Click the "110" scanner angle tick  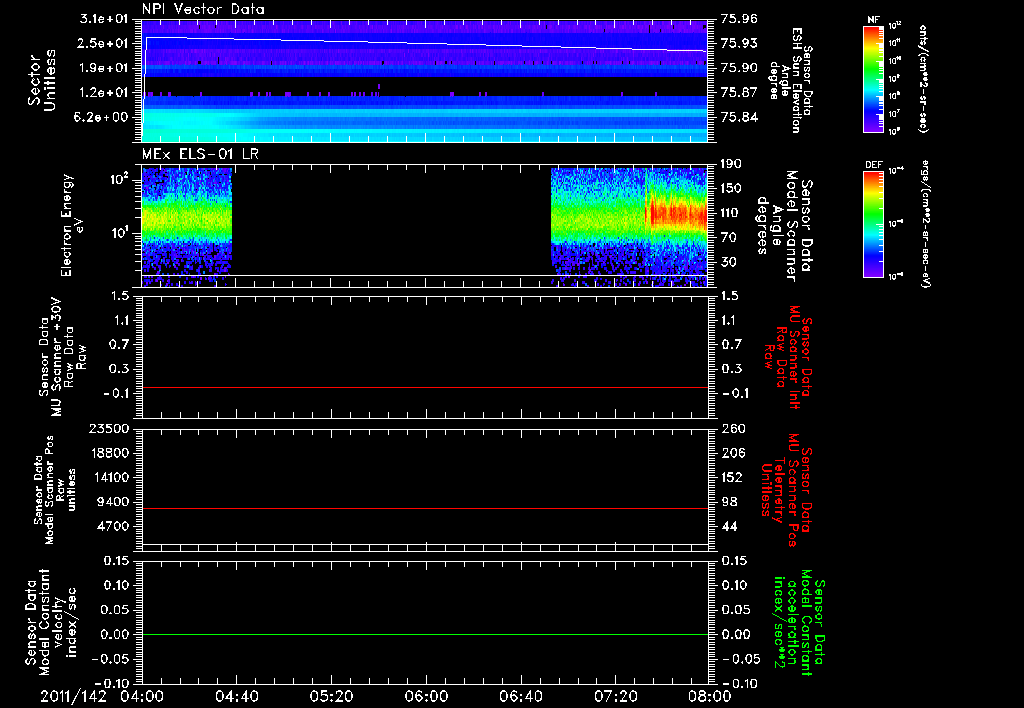[x=731, y=213]
